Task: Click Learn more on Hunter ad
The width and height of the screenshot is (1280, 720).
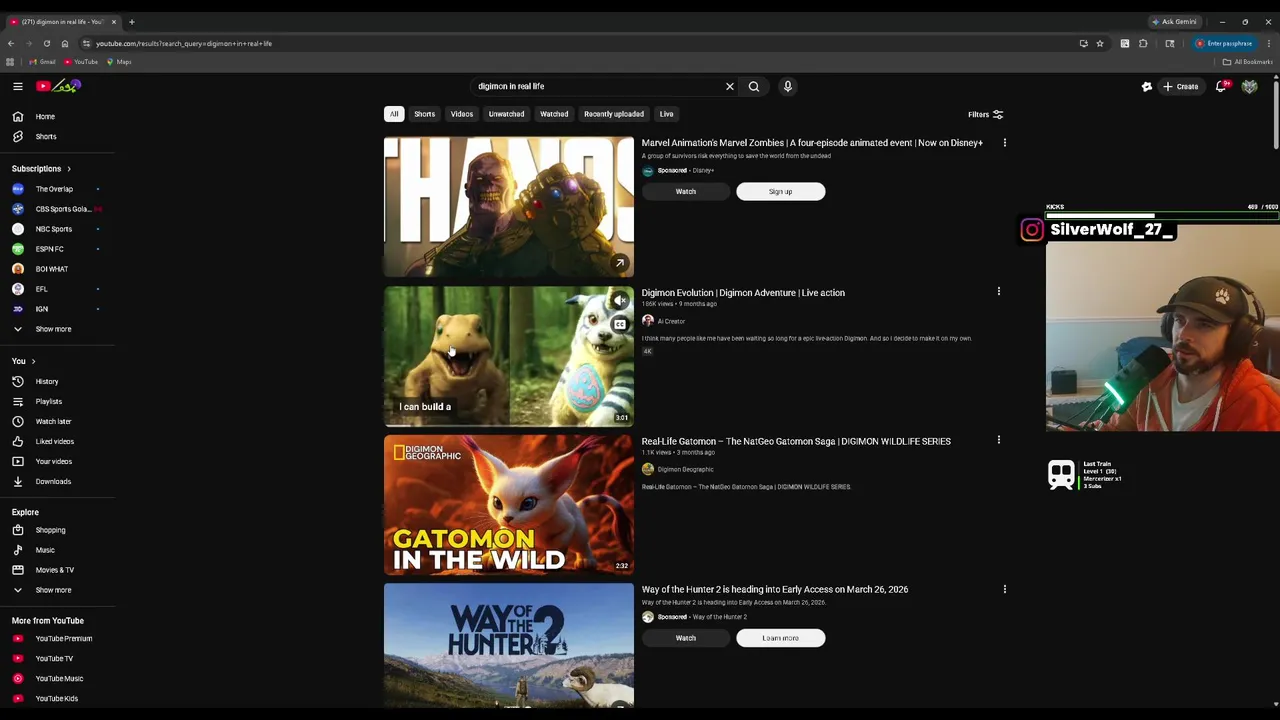Action: click(781, 638)
